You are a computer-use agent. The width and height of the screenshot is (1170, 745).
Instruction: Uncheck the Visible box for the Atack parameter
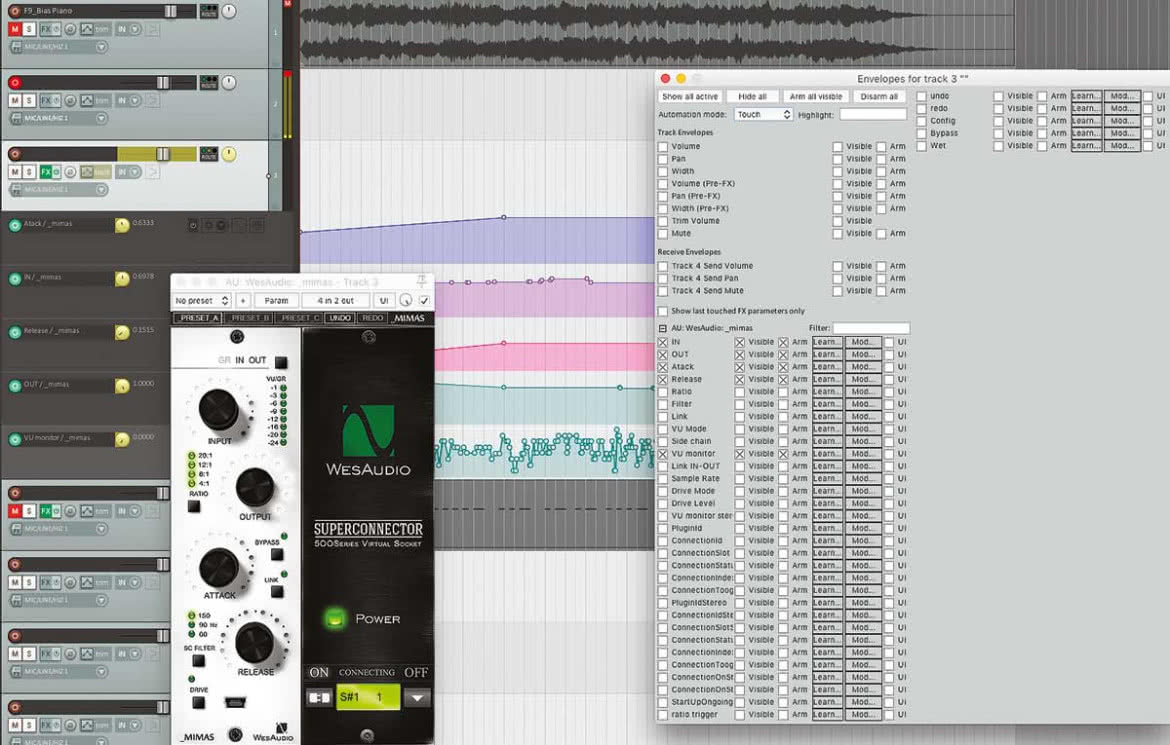[x=739, y=367]
